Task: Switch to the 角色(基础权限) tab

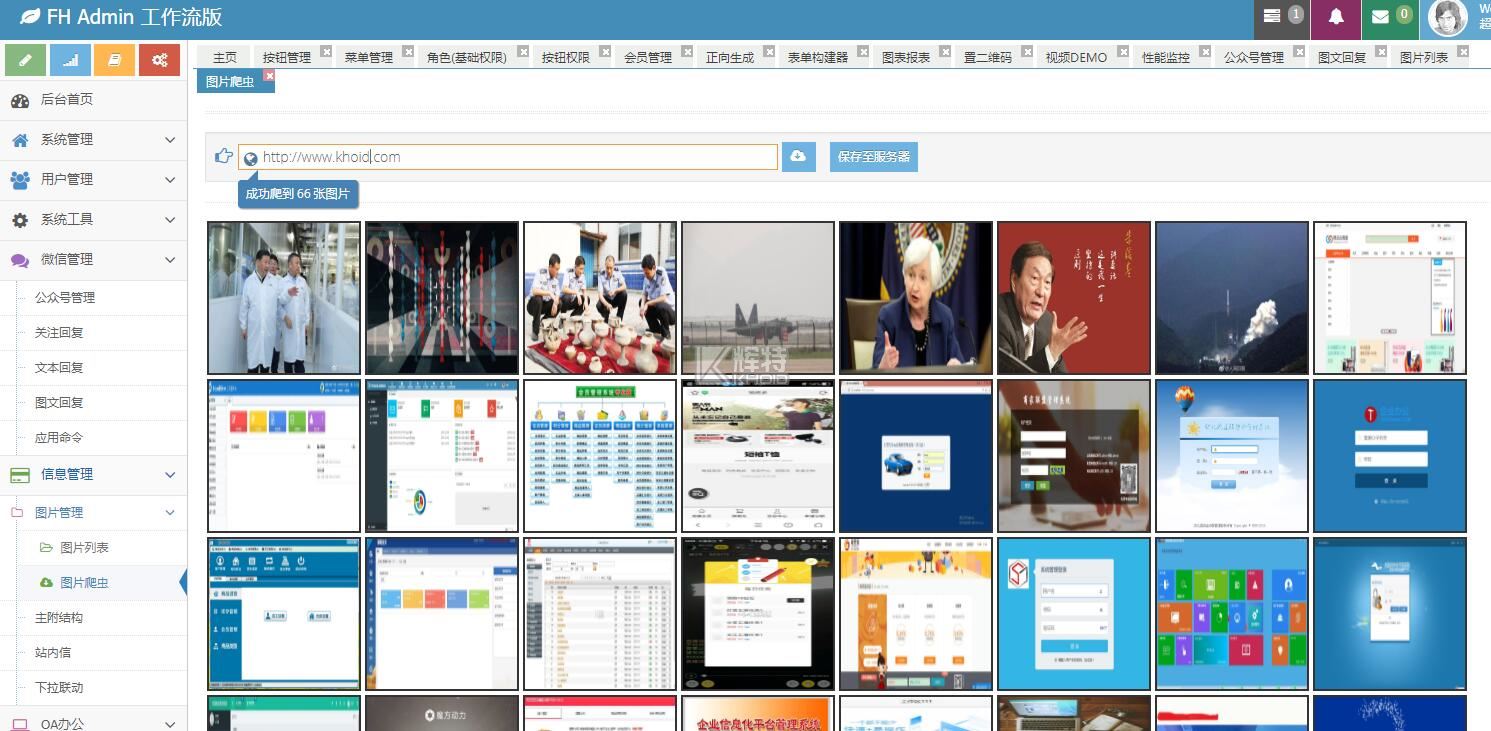Action: coord(467,58)
